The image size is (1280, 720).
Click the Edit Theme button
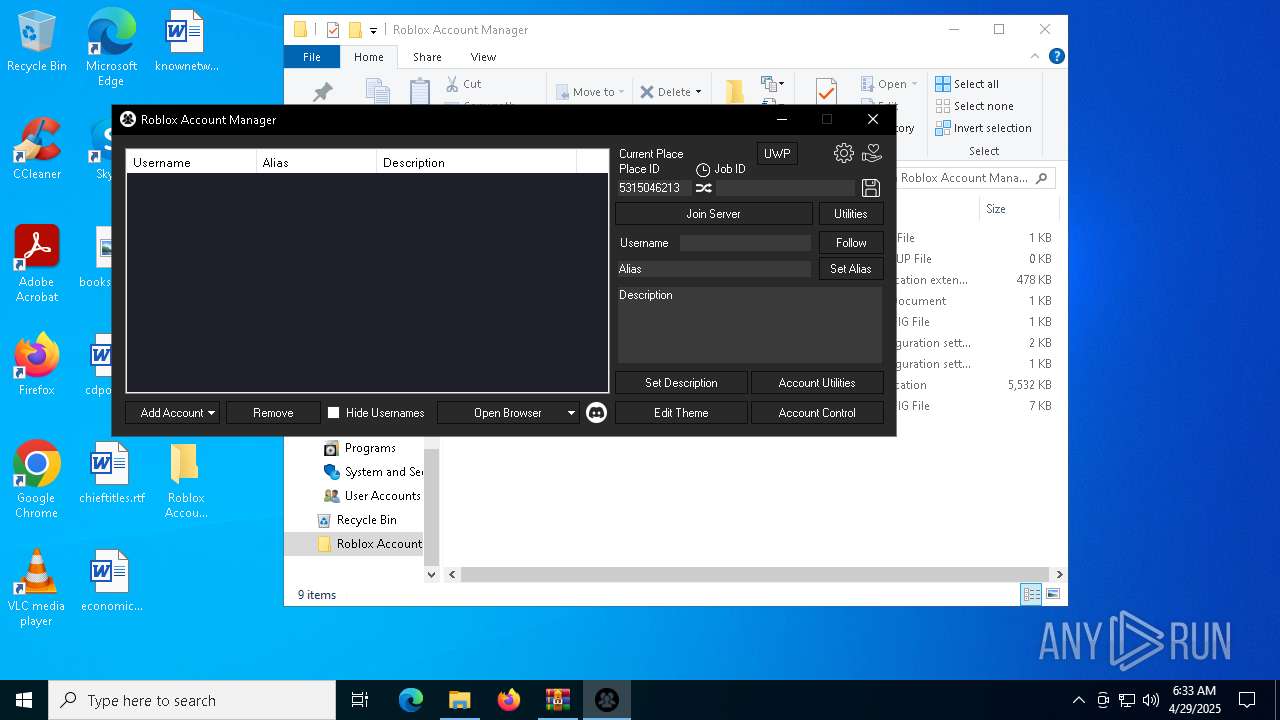681,412
